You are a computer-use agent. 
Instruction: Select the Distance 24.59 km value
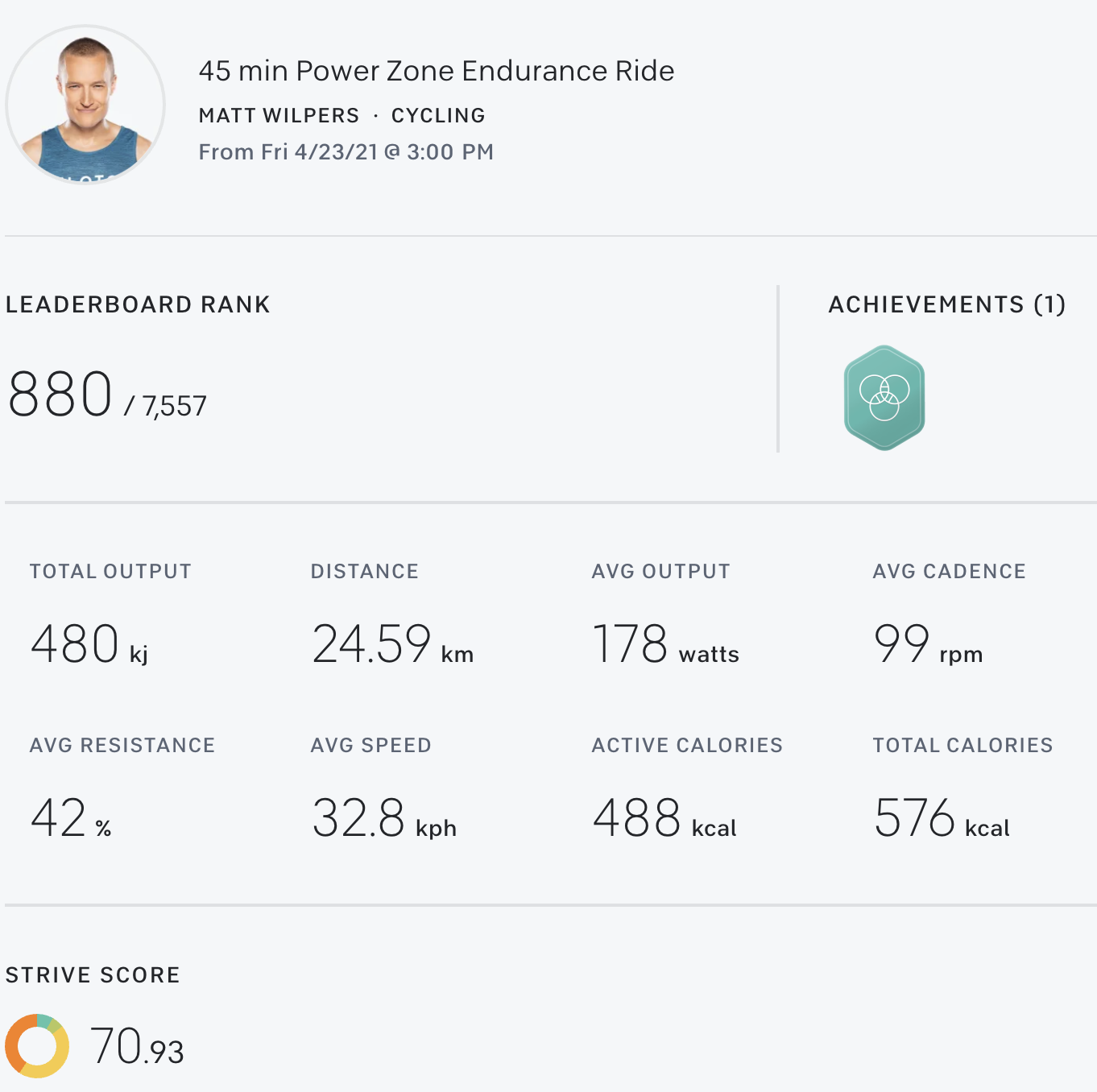pyautogui.click(x=392, y=645)
